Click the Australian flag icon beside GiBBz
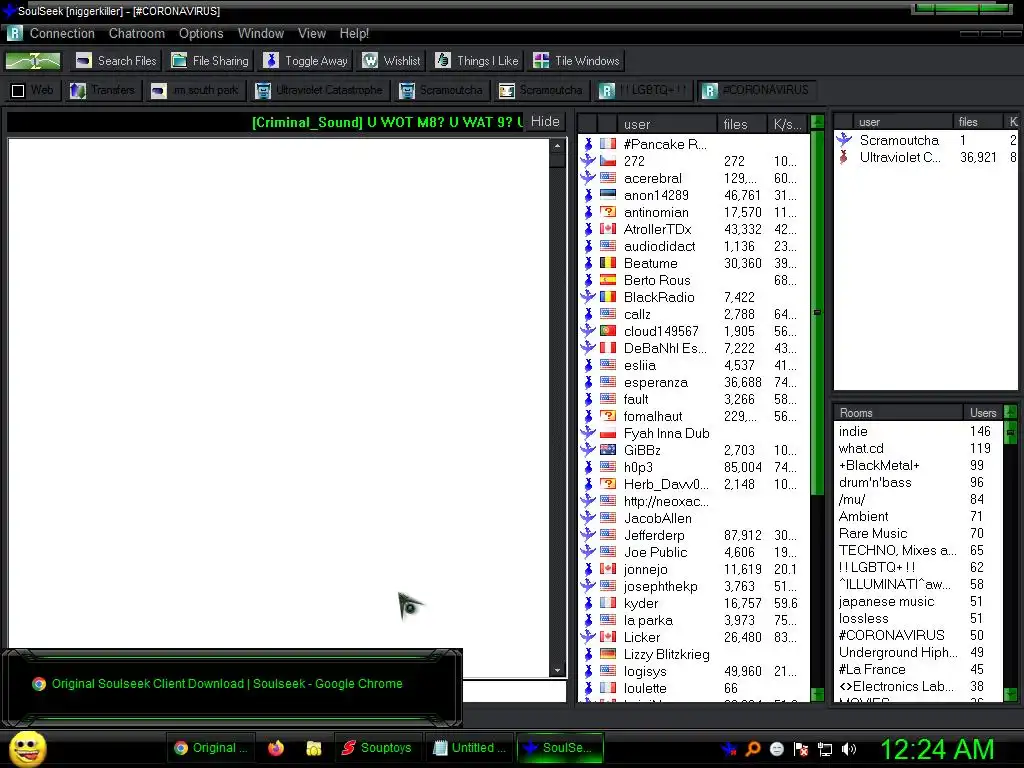The height and width of the screenshot is (768, 1024). point(608,450)
